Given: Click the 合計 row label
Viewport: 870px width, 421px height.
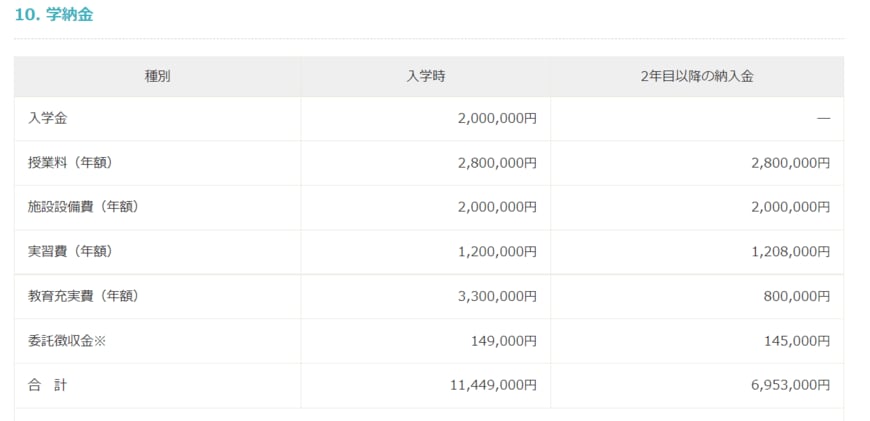Looking at the screenshot, I should pos(48,385).
